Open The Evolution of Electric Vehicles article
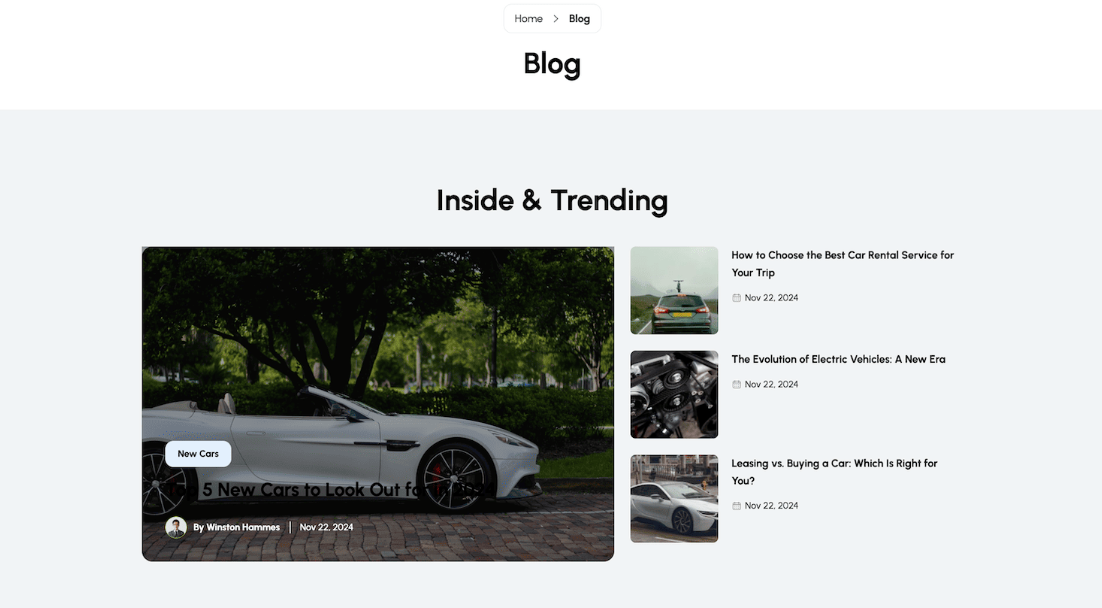This screenshot has height=608, width=1102. coord(838,359)
